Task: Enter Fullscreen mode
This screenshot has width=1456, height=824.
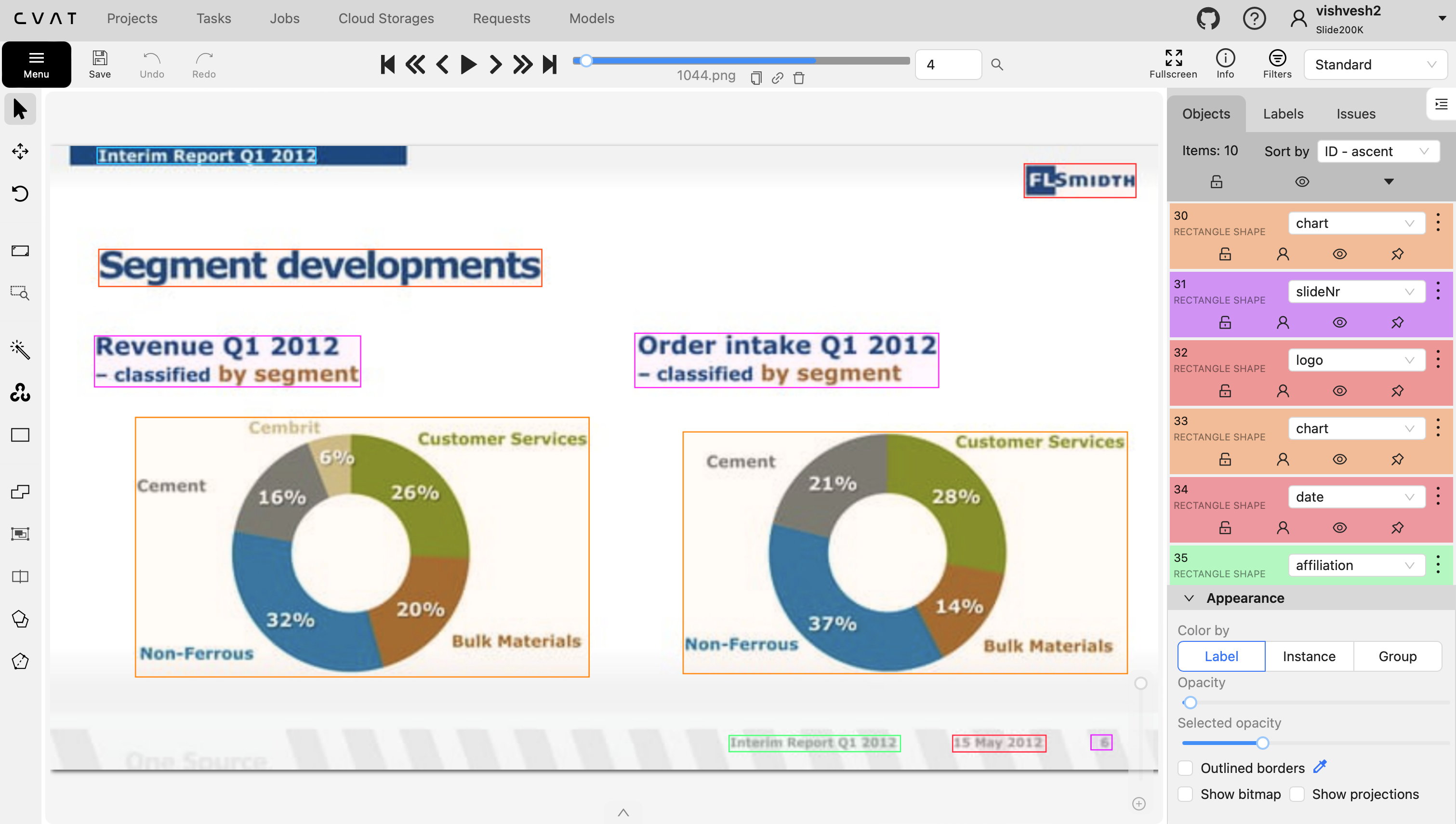Action: tap(1173, 64)
